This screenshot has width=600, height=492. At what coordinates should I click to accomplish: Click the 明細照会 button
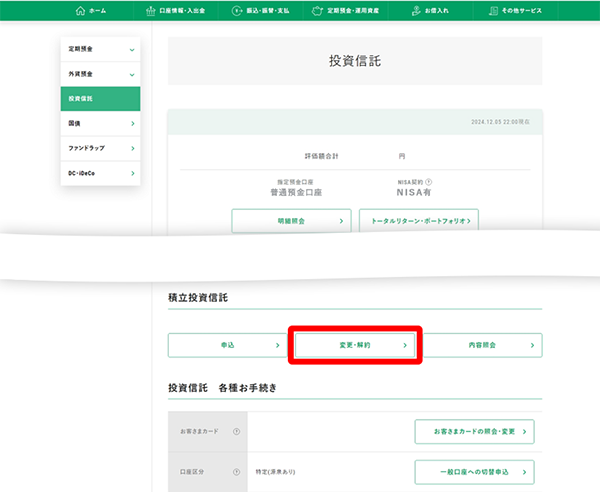click(291, 221)
